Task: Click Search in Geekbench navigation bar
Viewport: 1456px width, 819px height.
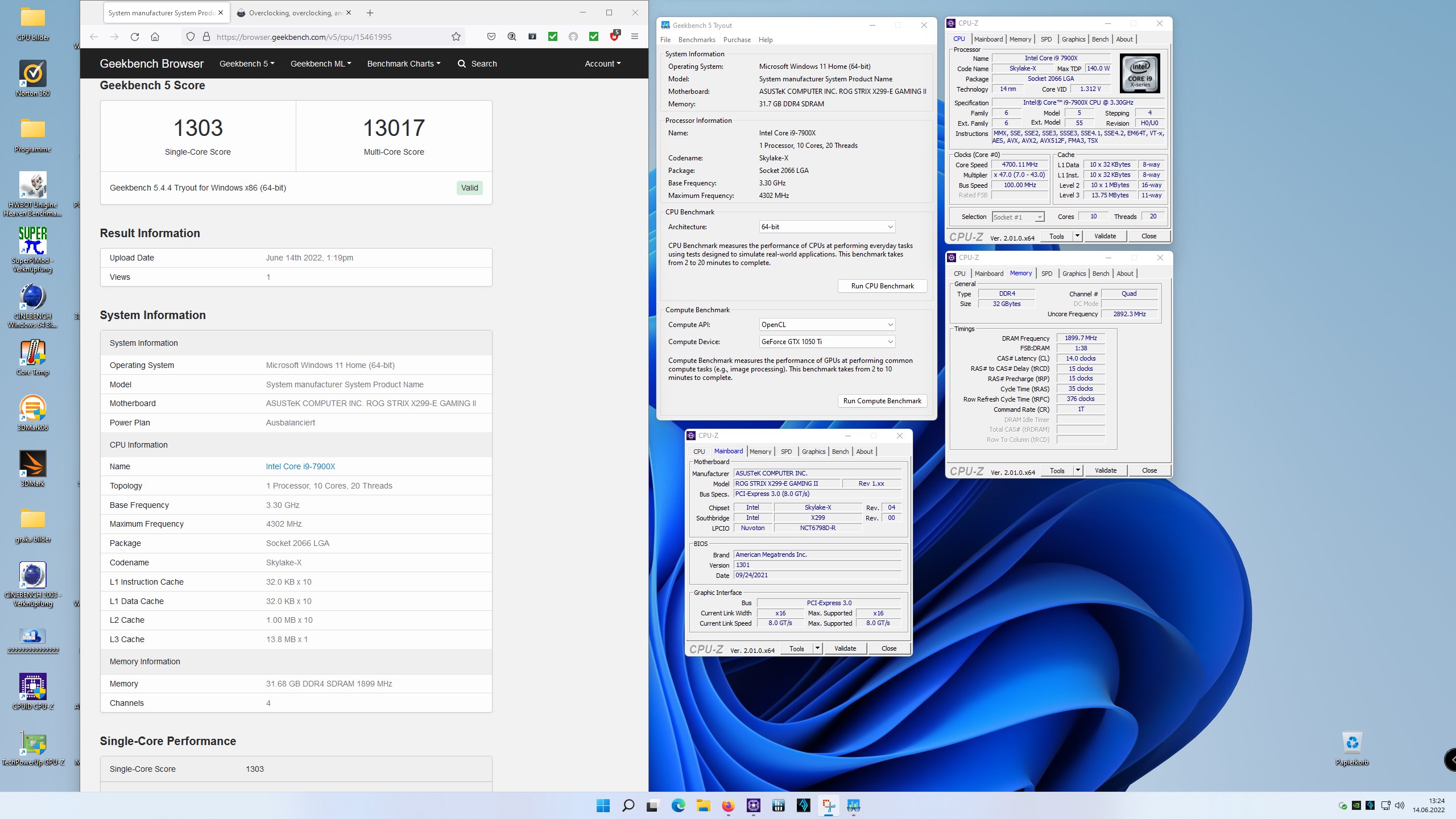Action: click(x=477, y=64)
